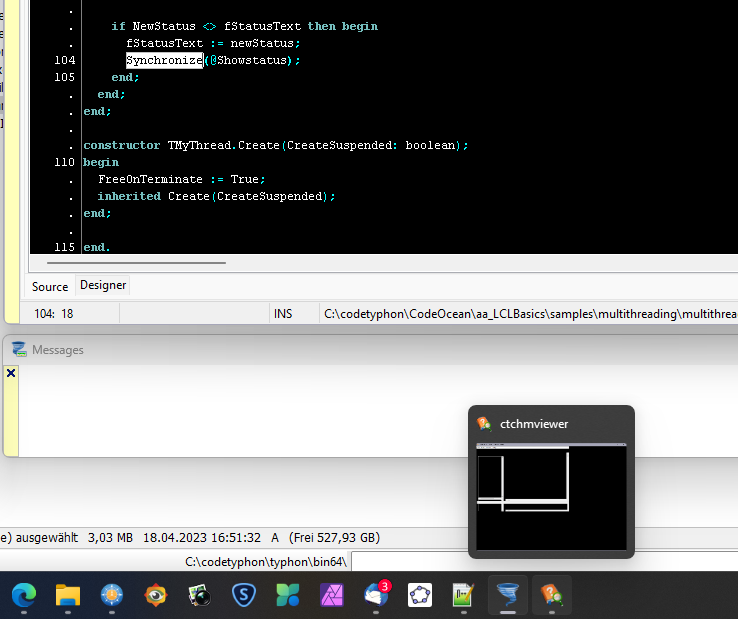Click line number 105 in the gutter
Image resolution: width=738 pixels, height=619 pixels.
[x=64, y=77]
